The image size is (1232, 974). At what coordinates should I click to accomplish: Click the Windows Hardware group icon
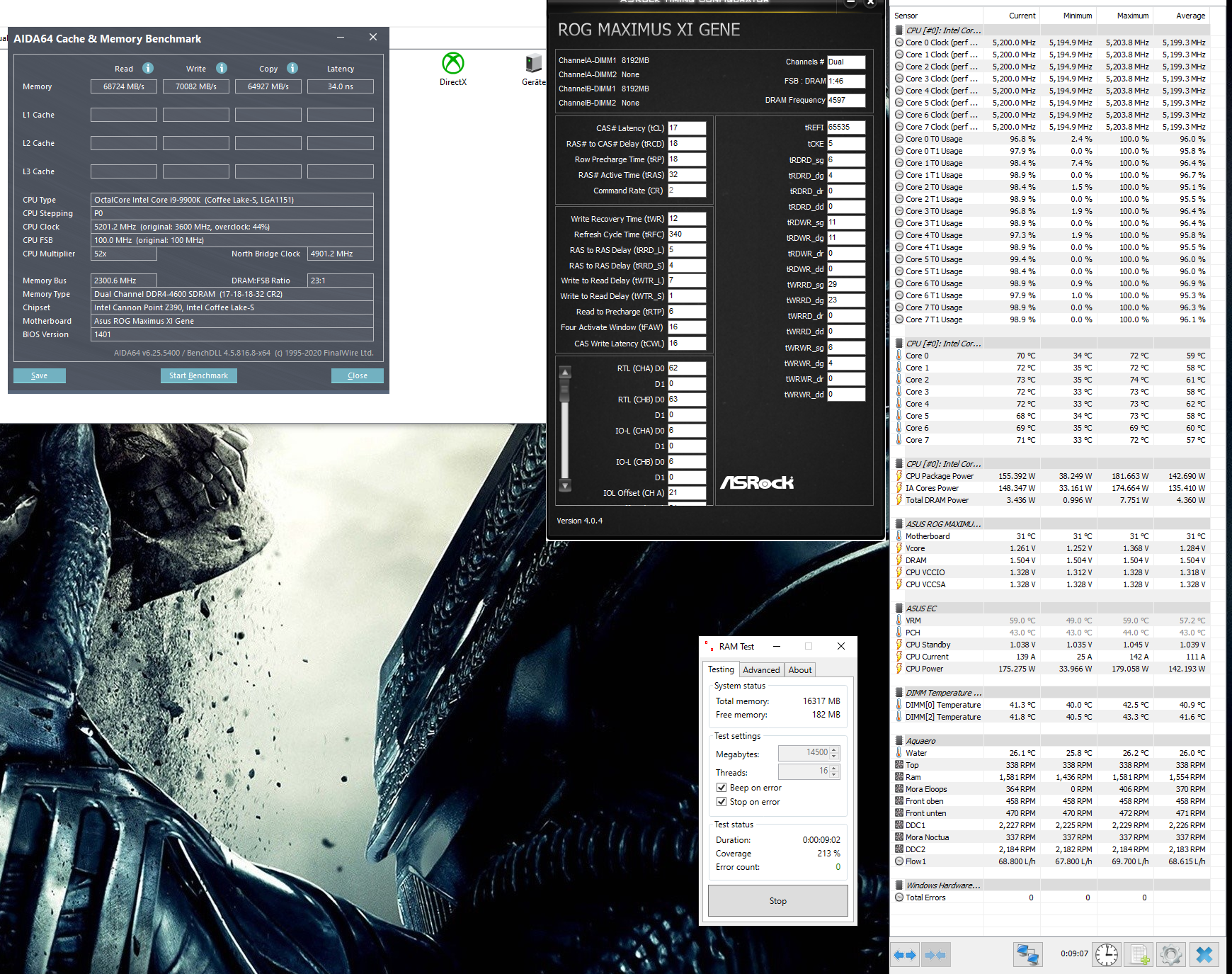tap(899, 885)
